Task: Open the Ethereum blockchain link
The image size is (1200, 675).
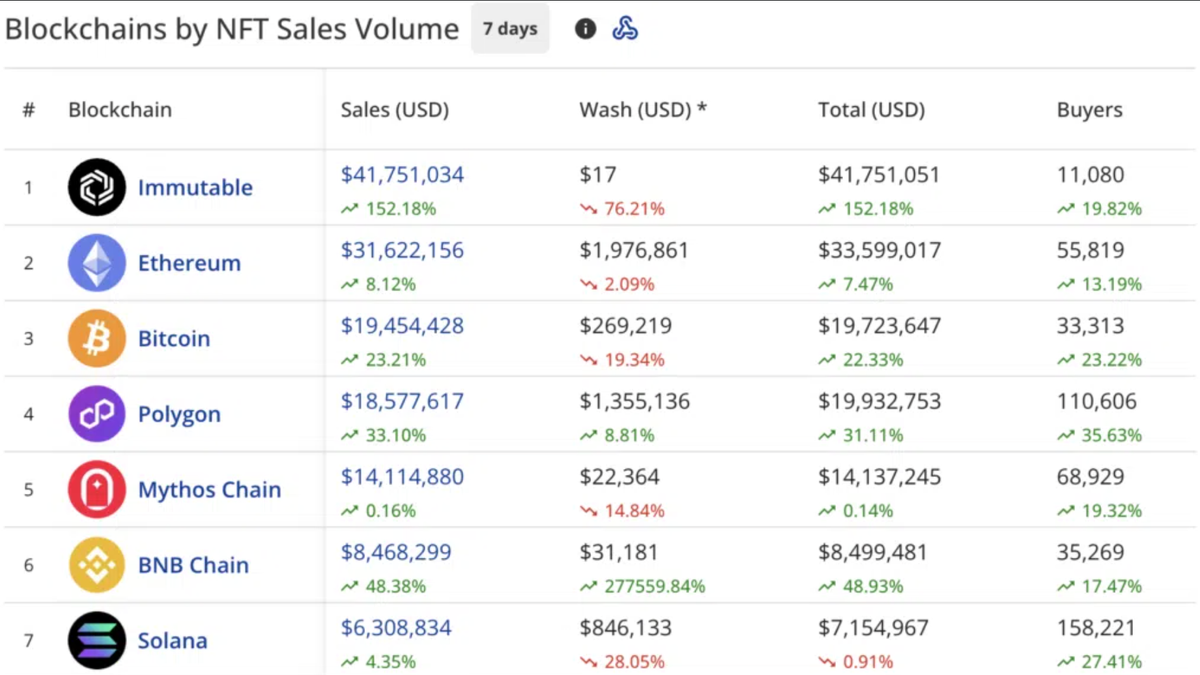Action: [189, 263]
